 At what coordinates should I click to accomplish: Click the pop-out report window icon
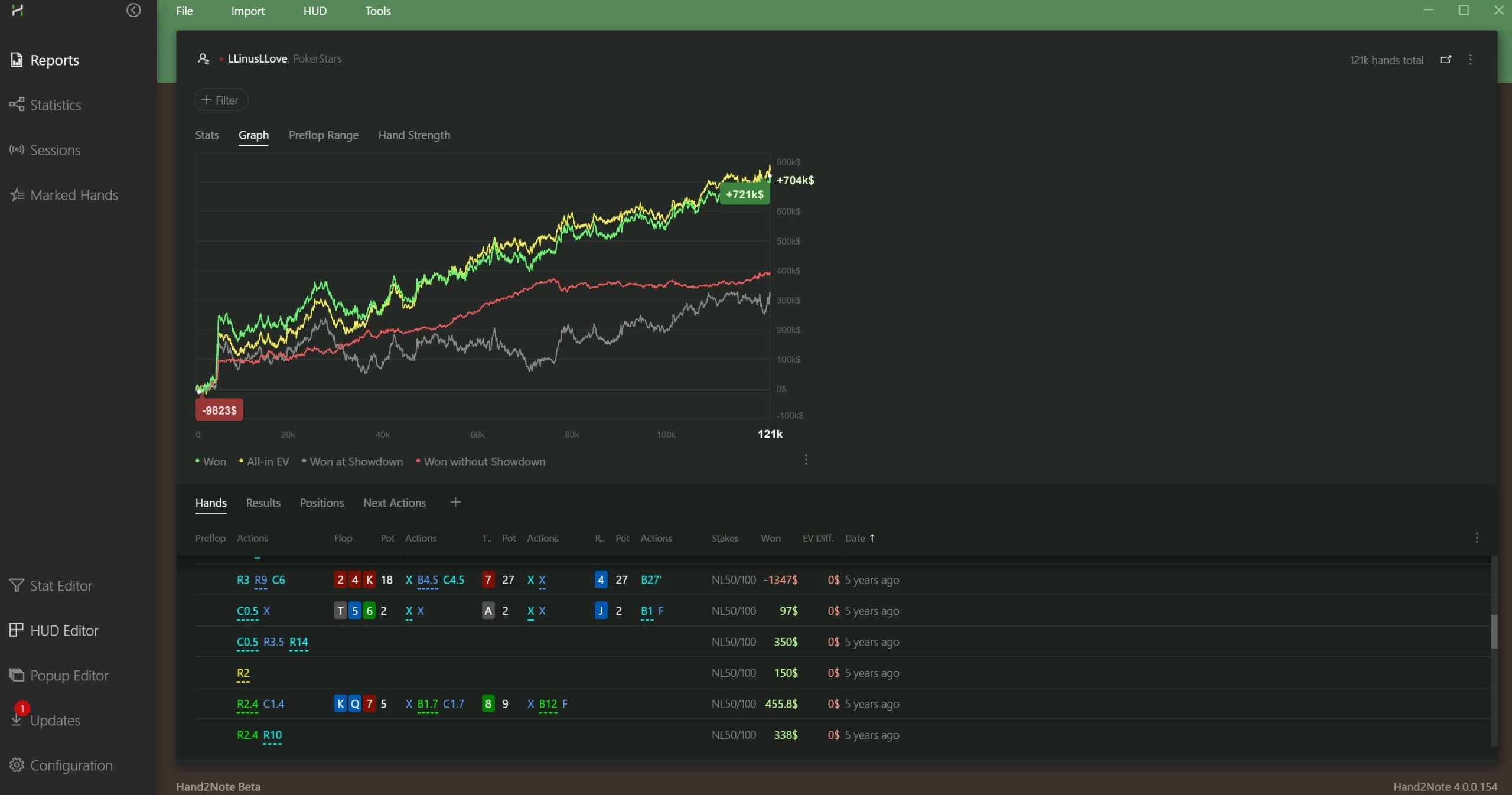pos(1445,60)
